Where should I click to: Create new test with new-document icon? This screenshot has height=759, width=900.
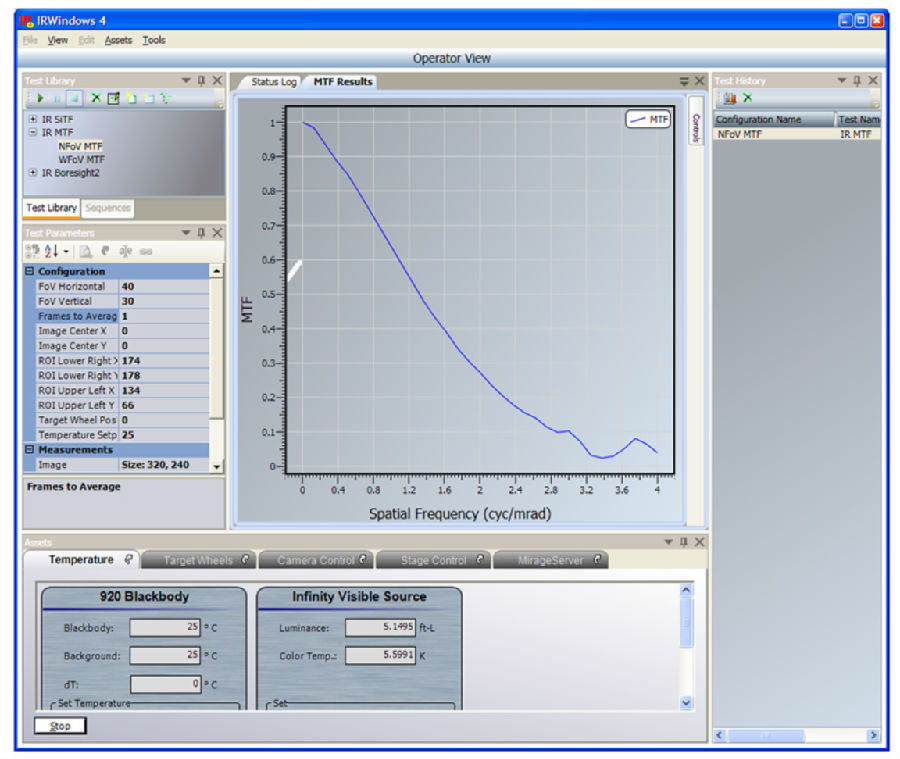click(x=131, y=98)
